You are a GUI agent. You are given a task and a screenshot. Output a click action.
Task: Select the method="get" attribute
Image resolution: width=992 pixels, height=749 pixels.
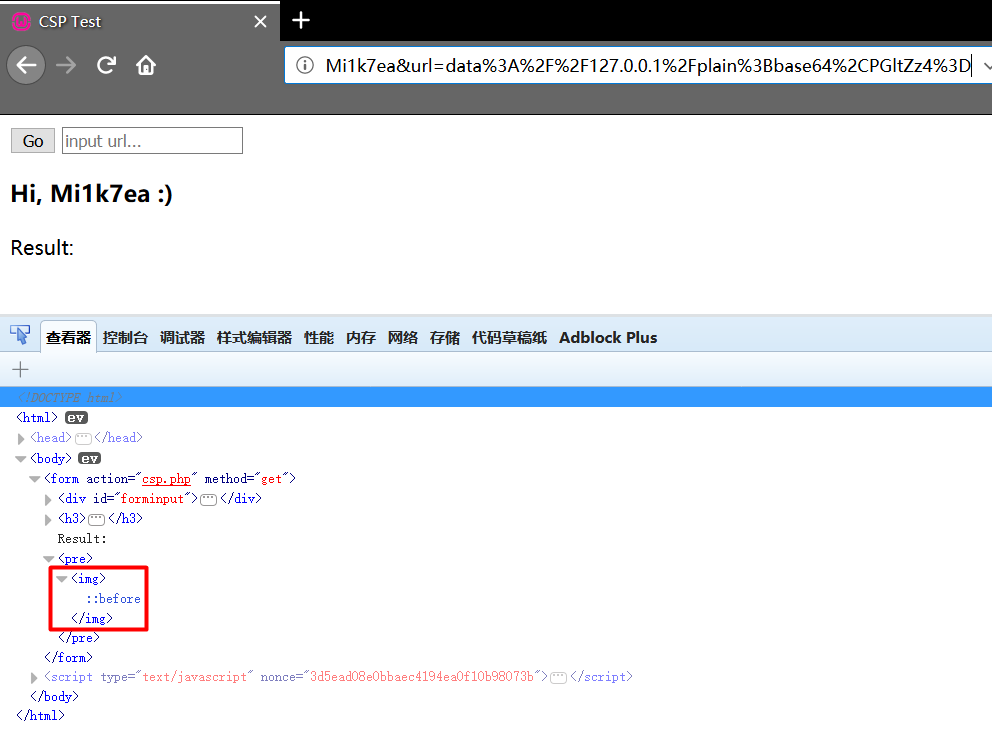[247, 479]
